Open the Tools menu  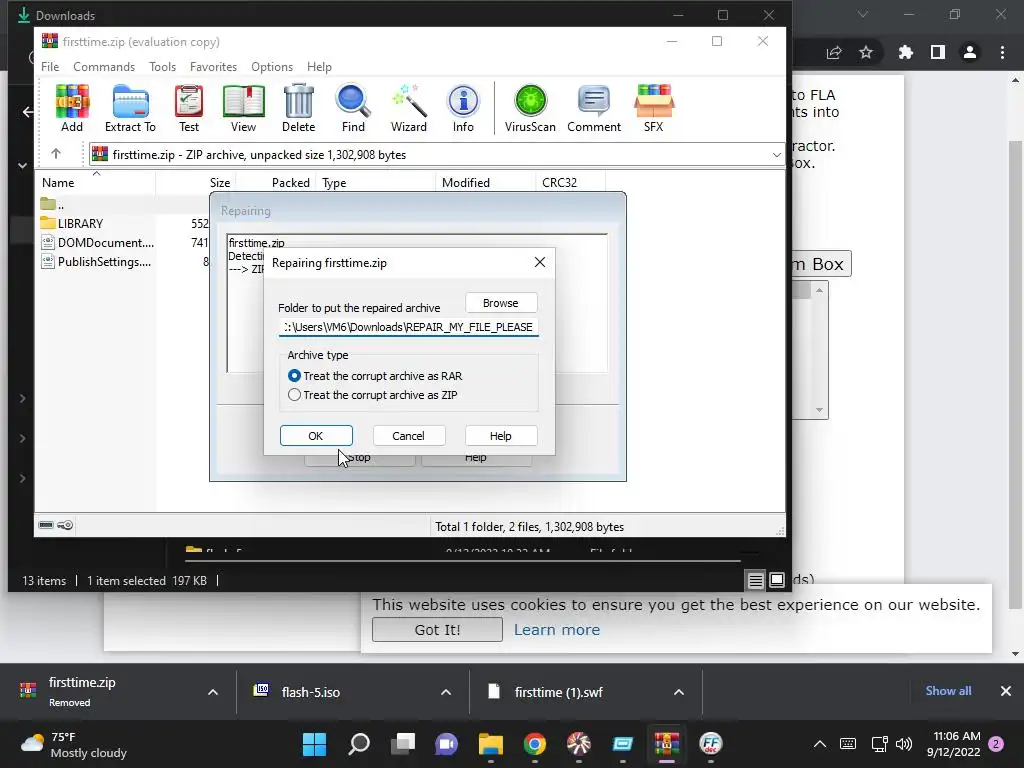[x=162, y=67]
